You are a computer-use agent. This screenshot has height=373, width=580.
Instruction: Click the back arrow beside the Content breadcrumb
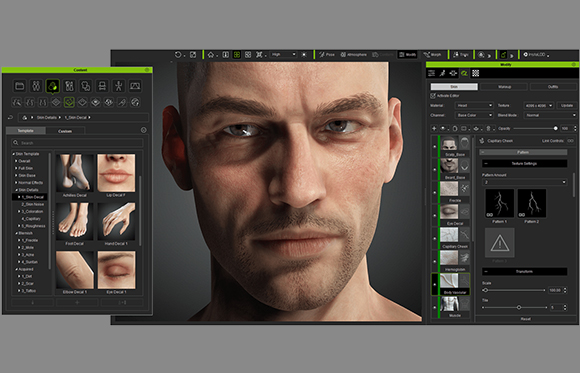10,118
